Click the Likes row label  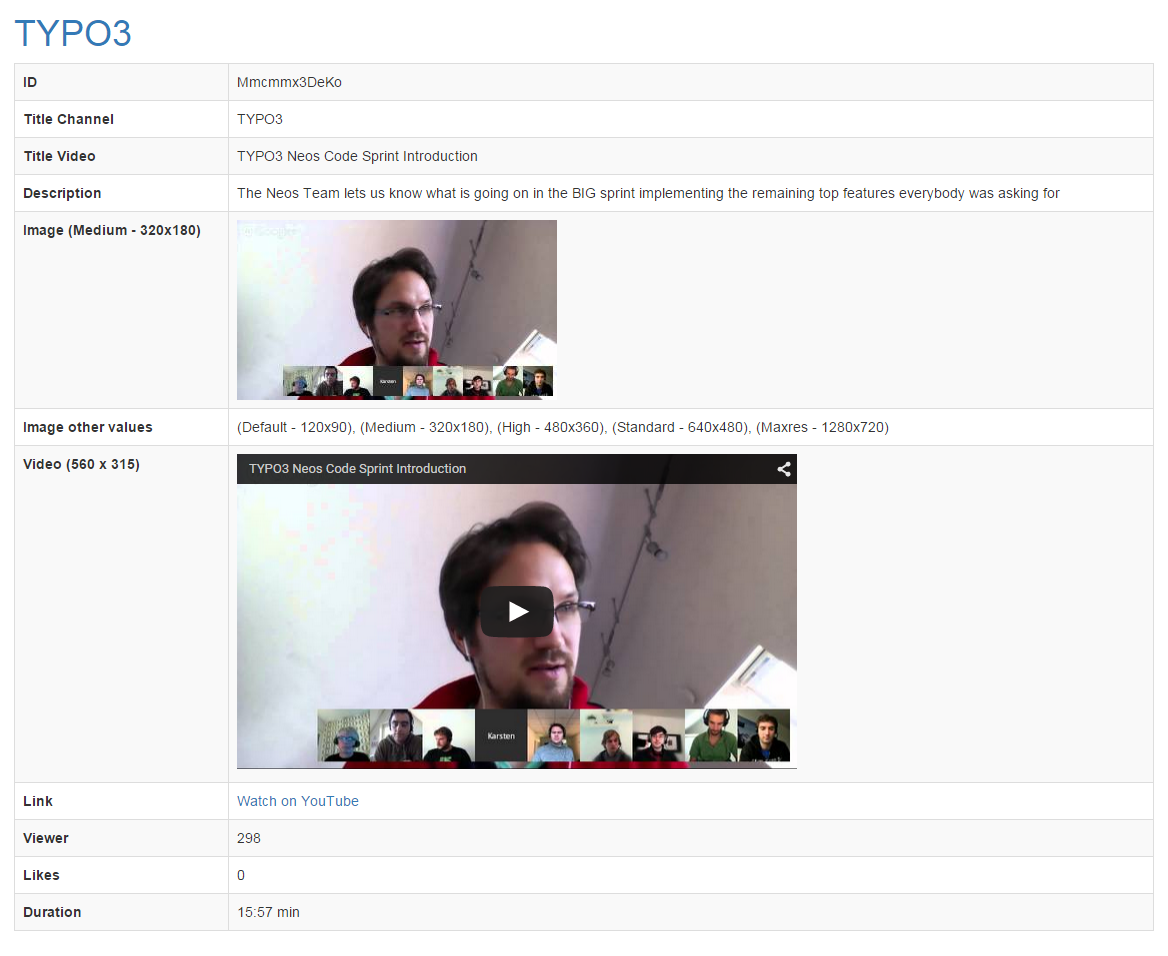[41, 876]
